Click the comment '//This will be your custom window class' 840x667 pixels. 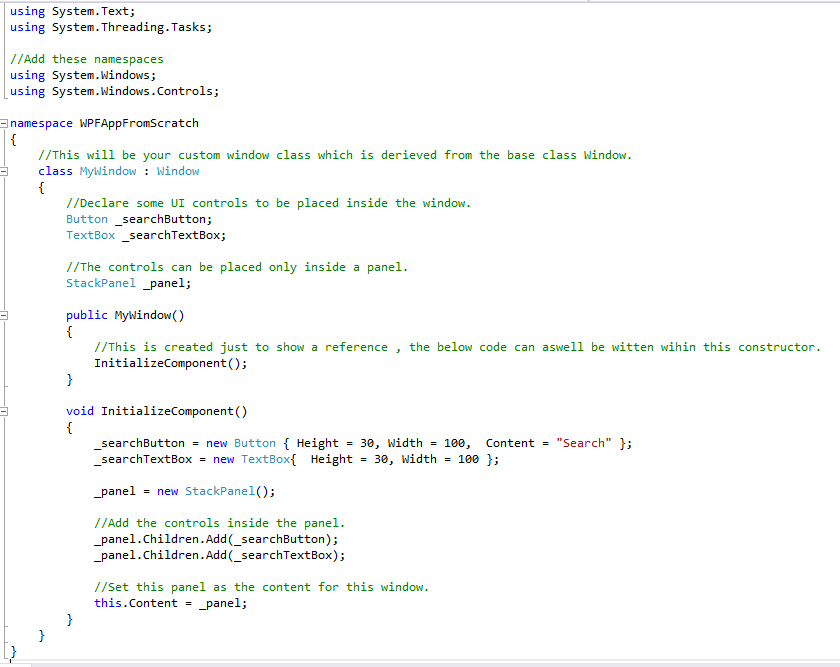pos(174,155)
